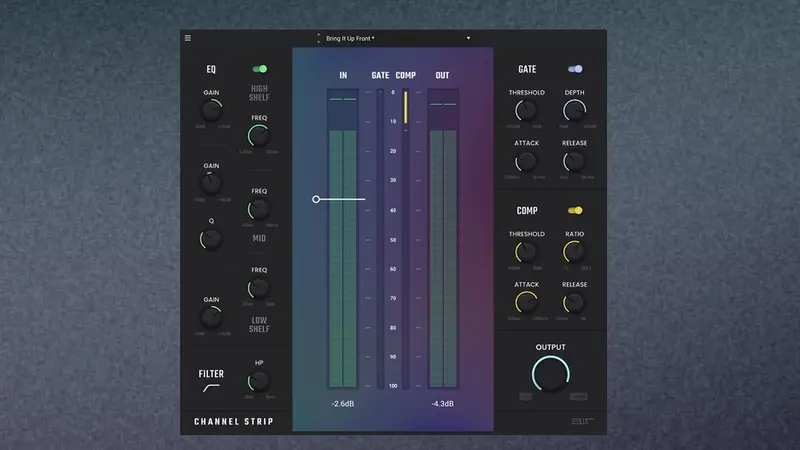Click the CHANNEL STRIP title

tap(234, 421)
